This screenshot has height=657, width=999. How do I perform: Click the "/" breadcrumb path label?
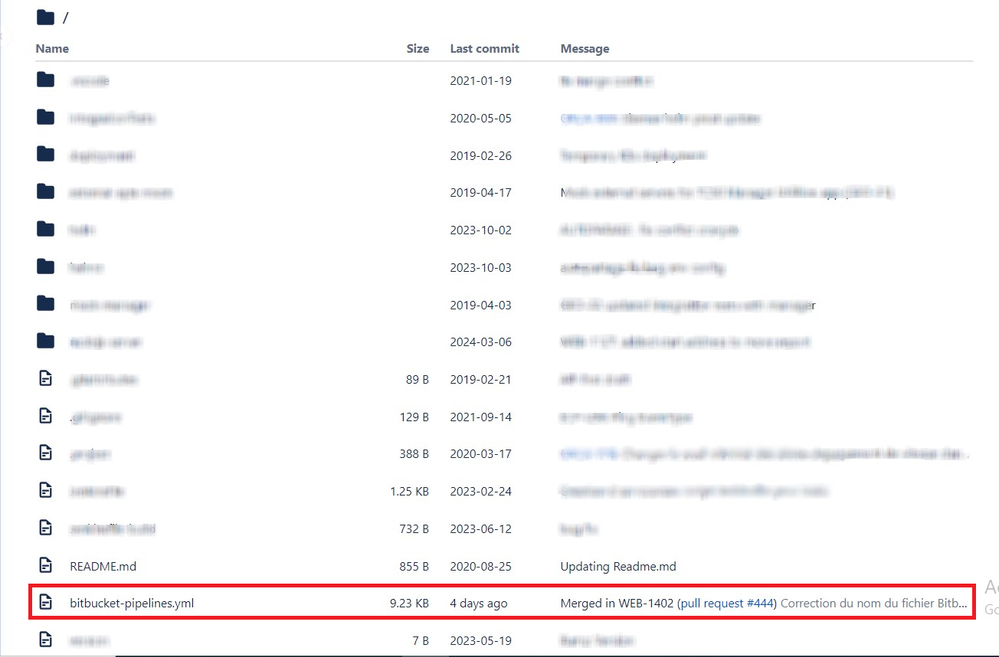[66, 16]
